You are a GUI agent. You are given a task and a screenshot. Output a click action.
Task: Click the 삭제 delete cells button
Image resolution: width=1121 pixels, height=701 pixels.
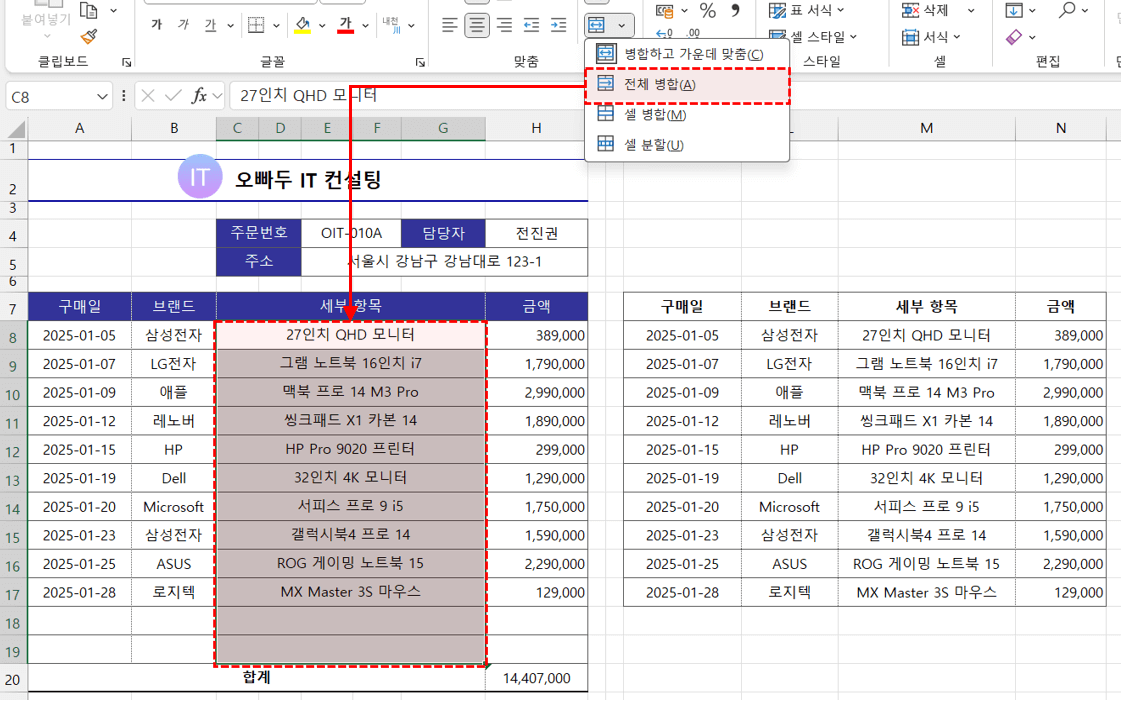click(925, 10)
